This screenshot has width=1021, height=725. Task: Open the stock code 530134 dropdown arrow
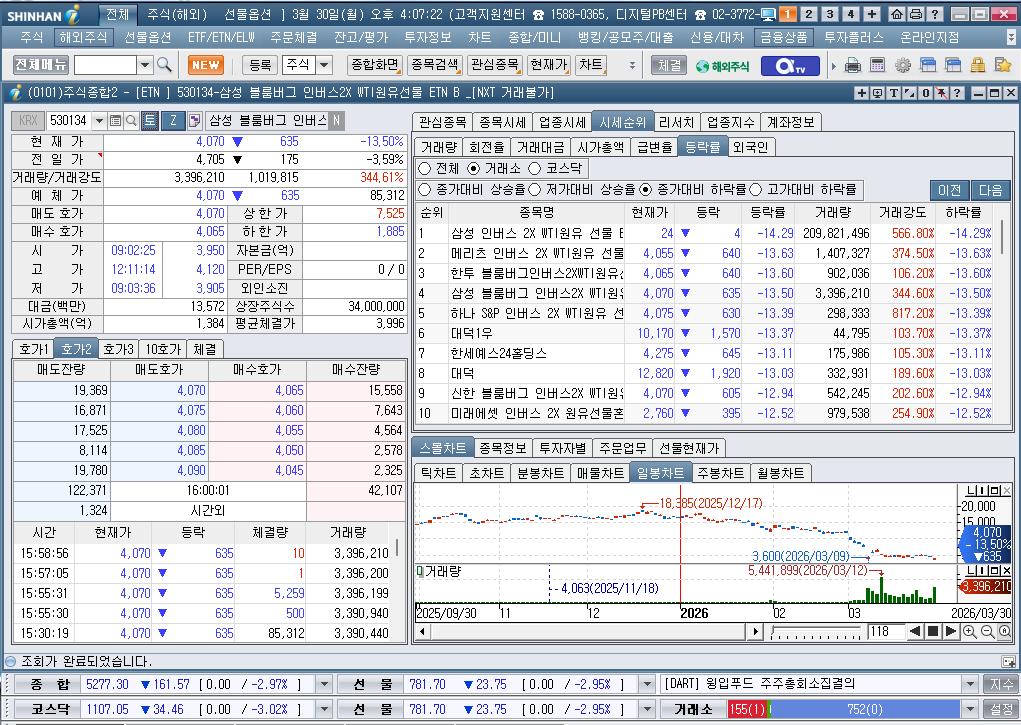(x=99, y=121)
